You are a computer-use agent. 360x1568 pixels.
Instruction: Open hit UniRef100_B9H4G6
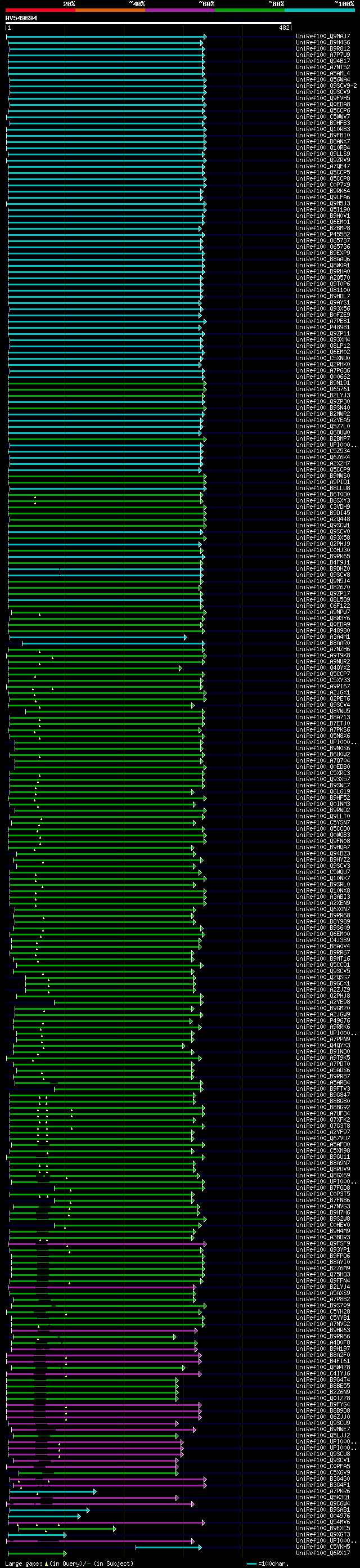coord(323,43)
